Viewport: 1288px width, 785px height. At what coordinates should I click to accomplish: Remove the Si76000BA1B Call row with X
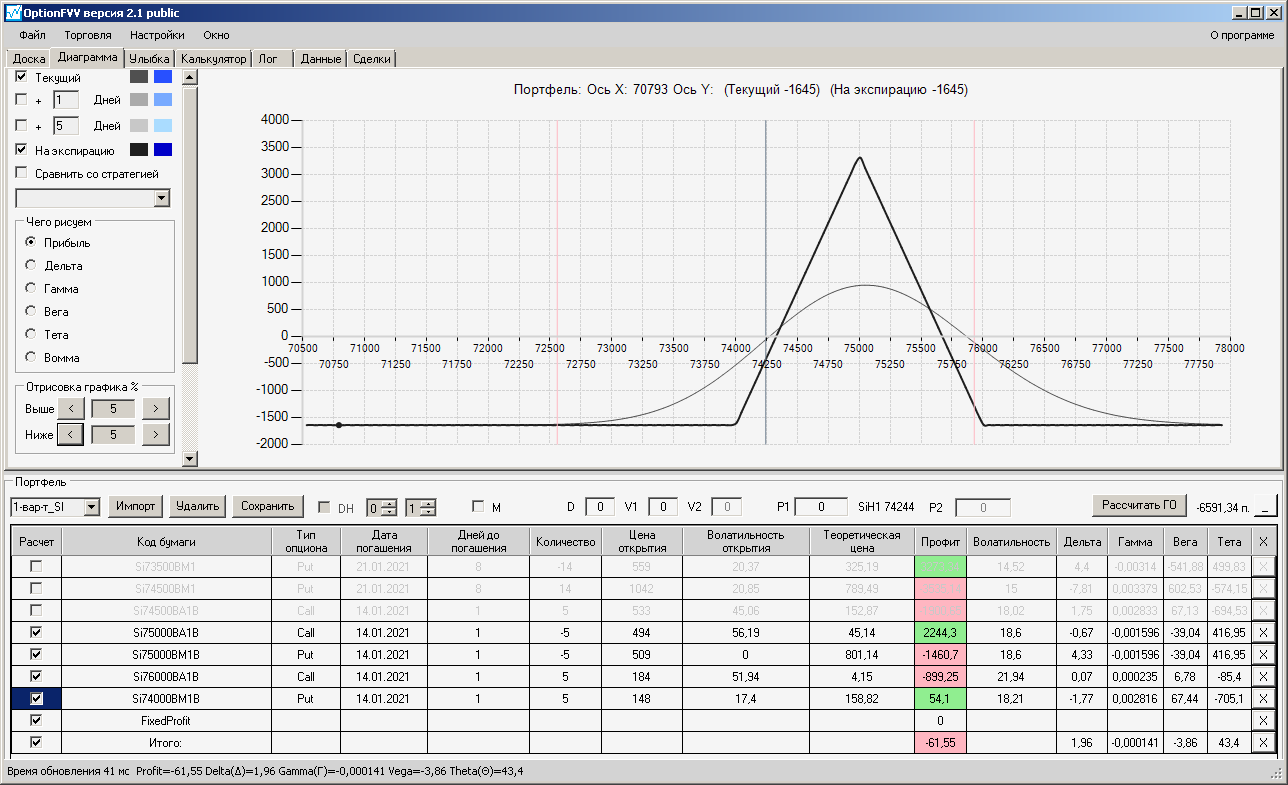(x=1264, y=677)
